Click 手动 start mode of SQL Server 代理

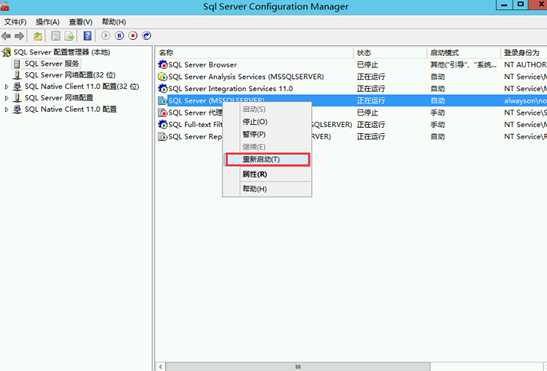click(437, 112)
